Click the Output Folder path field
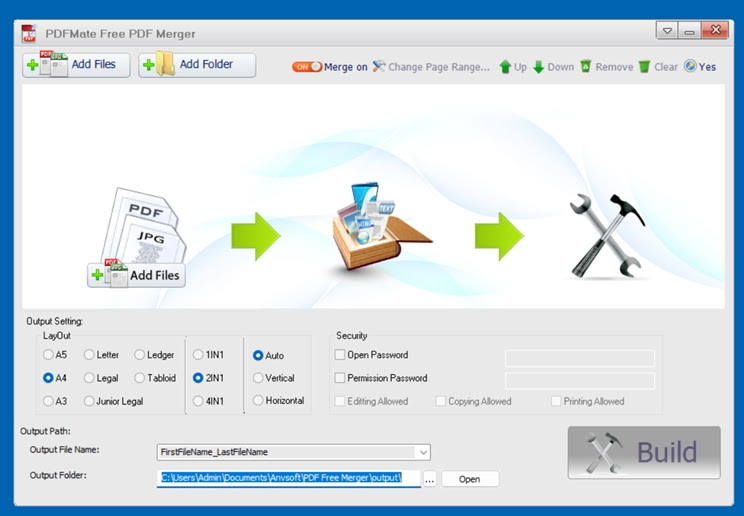The height and width of the screenshot is (516, 744). click(x=288, y=478)
